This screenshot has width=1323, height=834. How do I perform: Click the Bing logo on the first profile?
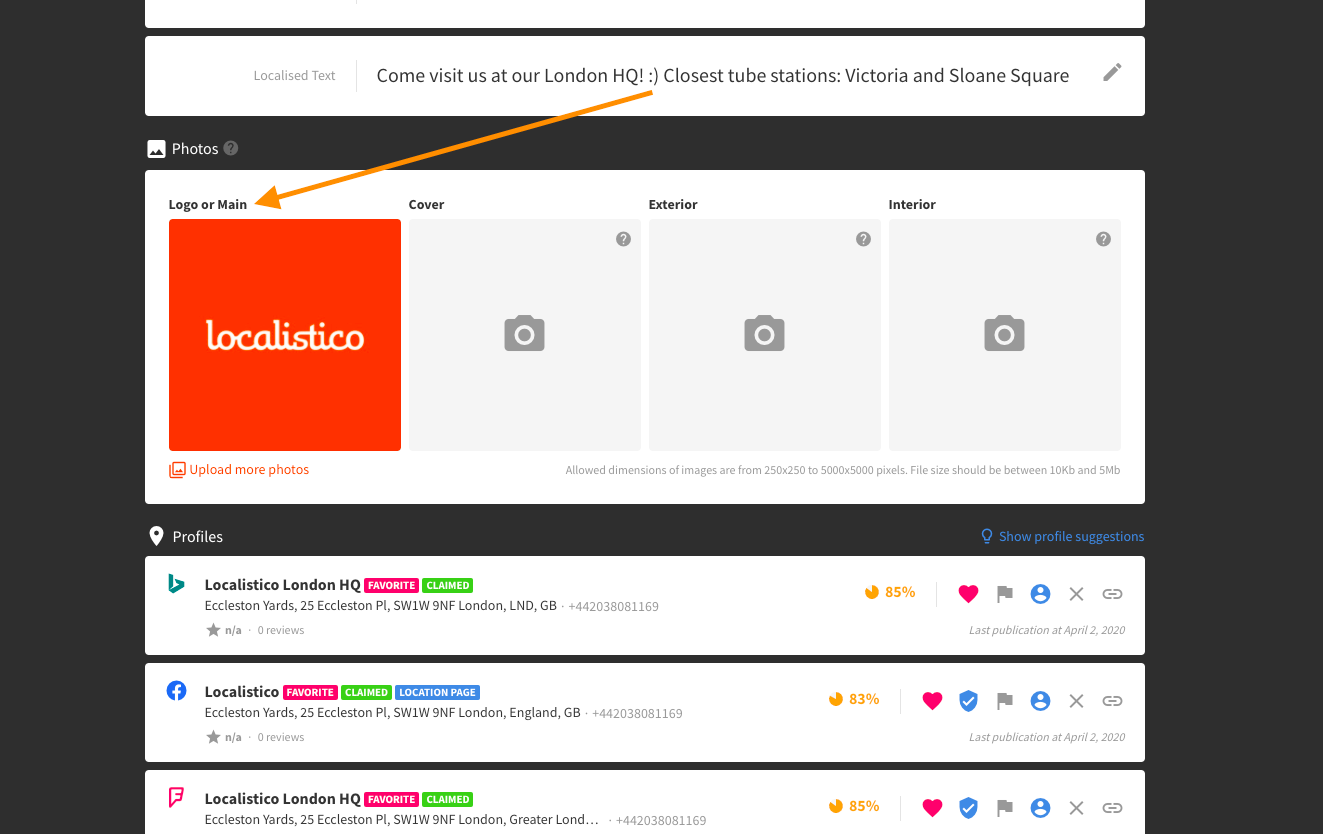176,583
